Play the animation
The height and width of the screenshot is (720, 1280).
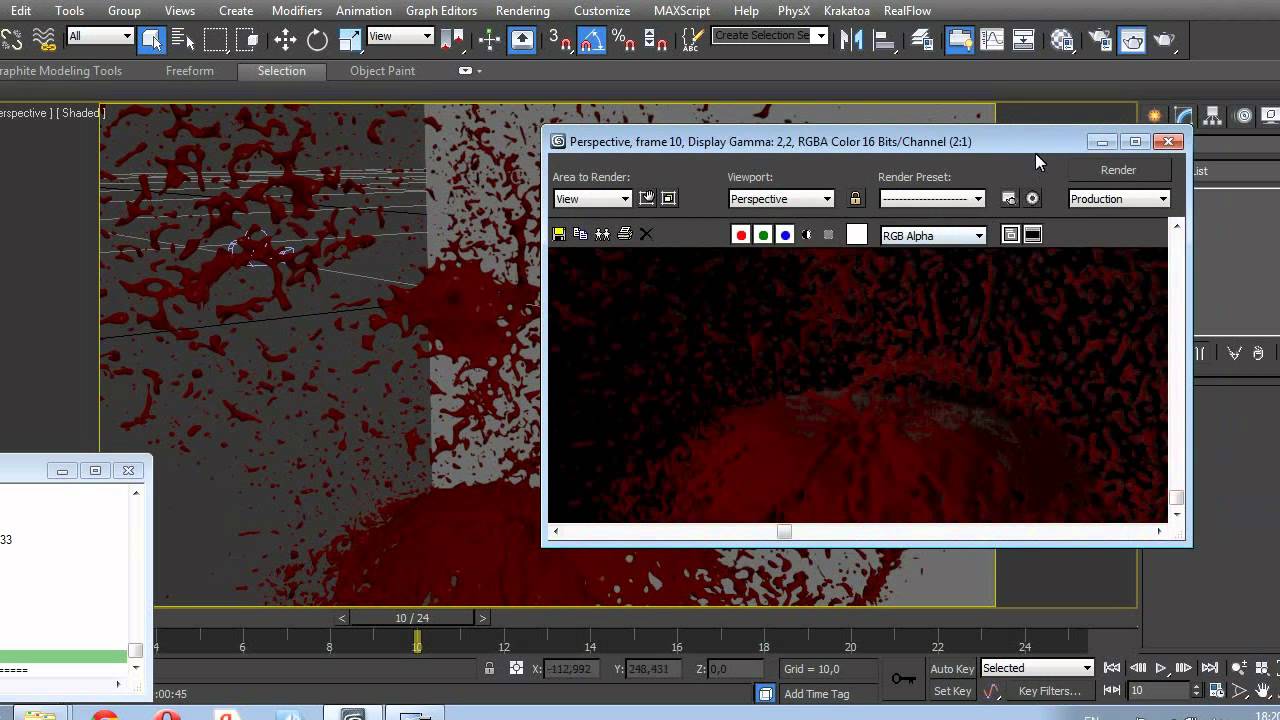tap(1161, 668)
